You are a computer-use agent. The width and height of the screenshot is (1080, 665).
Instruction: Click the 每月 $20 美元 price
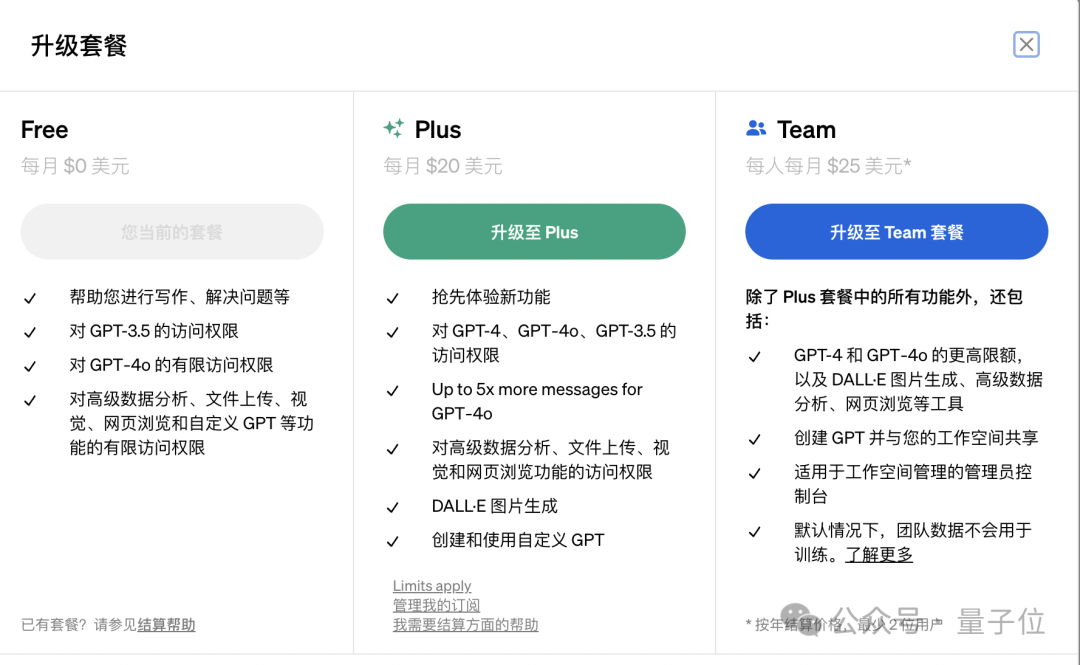tap(443, 166)
